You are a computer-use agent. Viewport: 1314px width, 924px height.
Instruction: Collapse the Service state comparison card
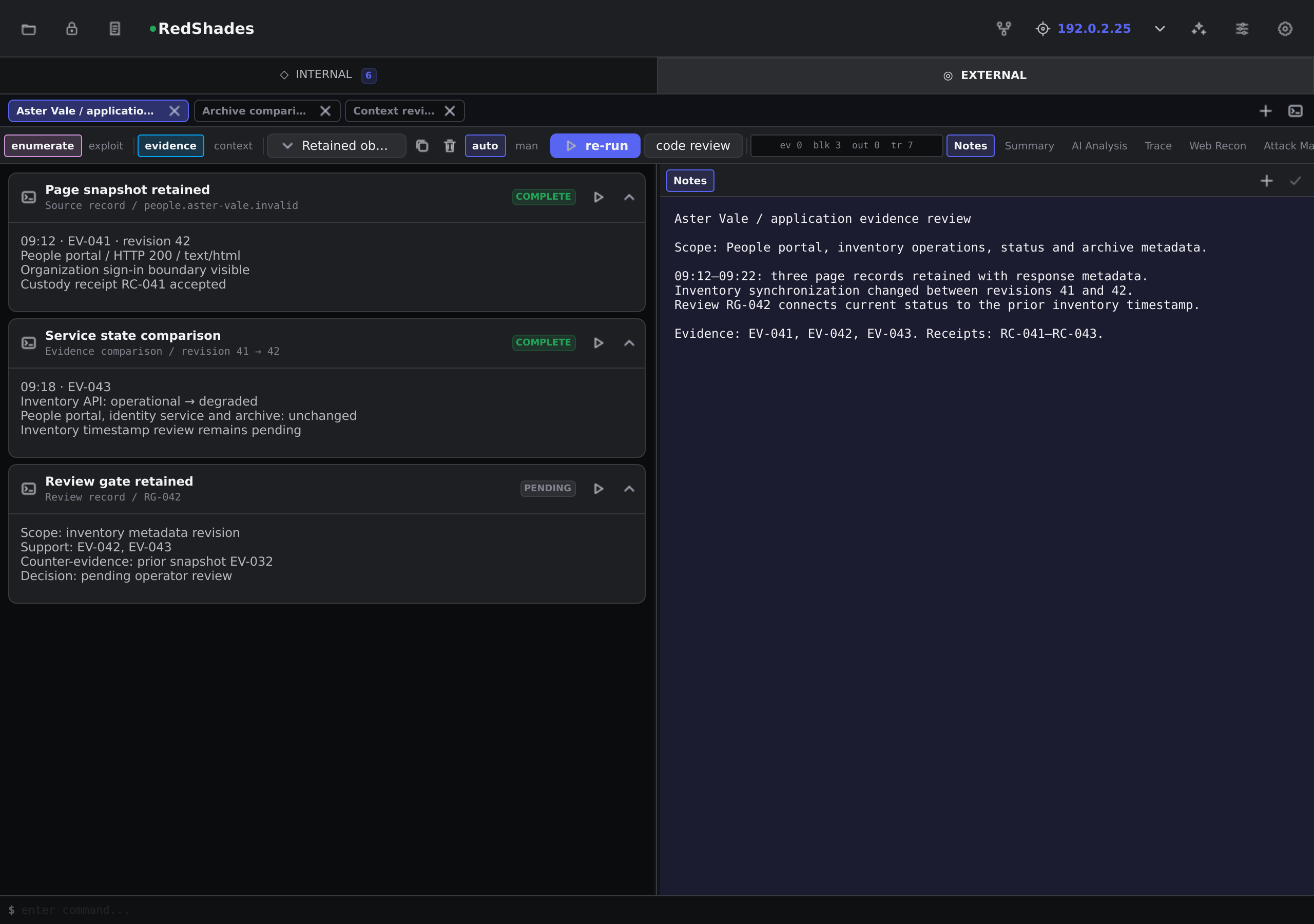point(629,343)
